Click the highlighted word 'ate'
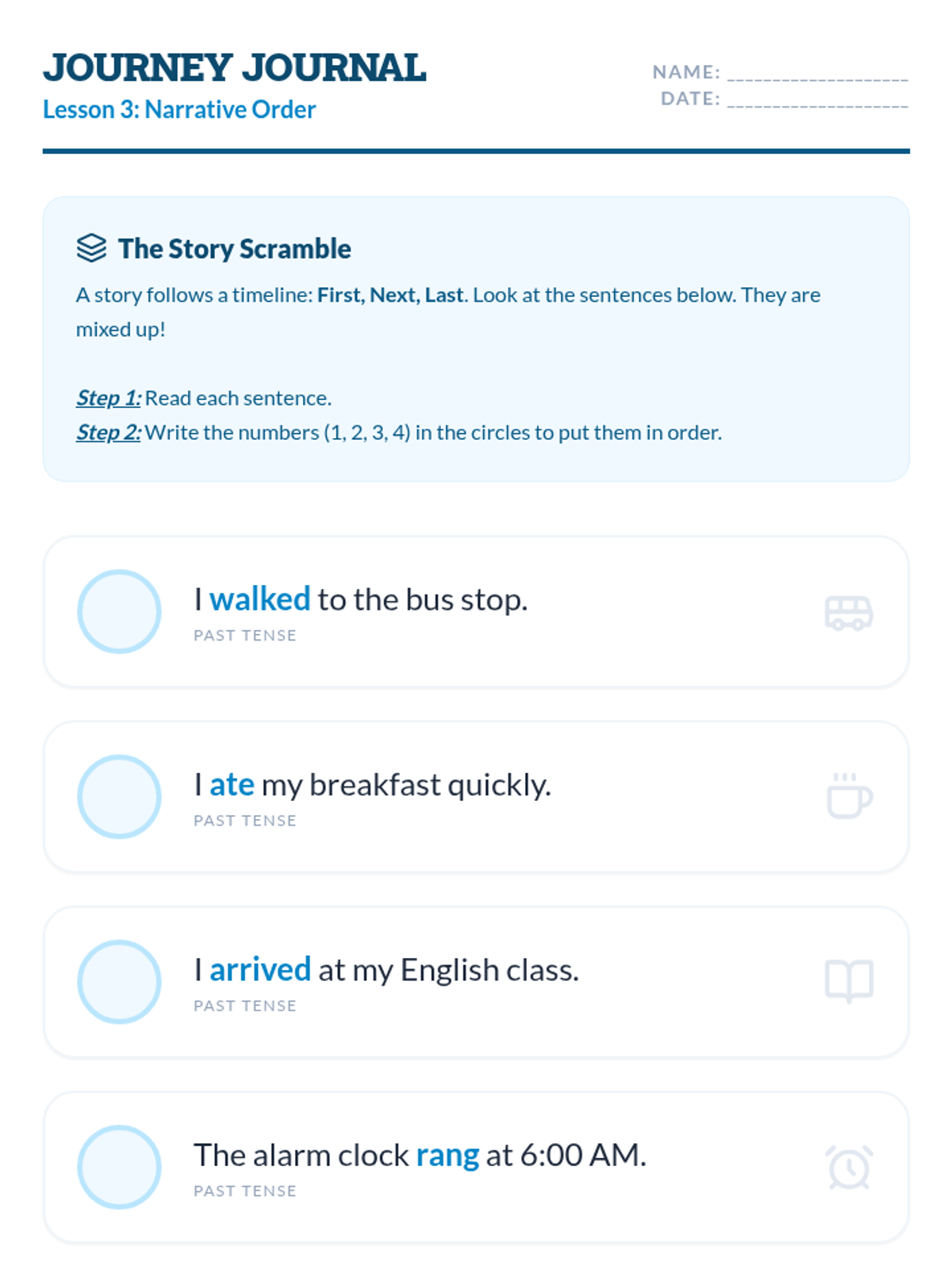Screen dimensions: 952x1270 tap(232, 785)
